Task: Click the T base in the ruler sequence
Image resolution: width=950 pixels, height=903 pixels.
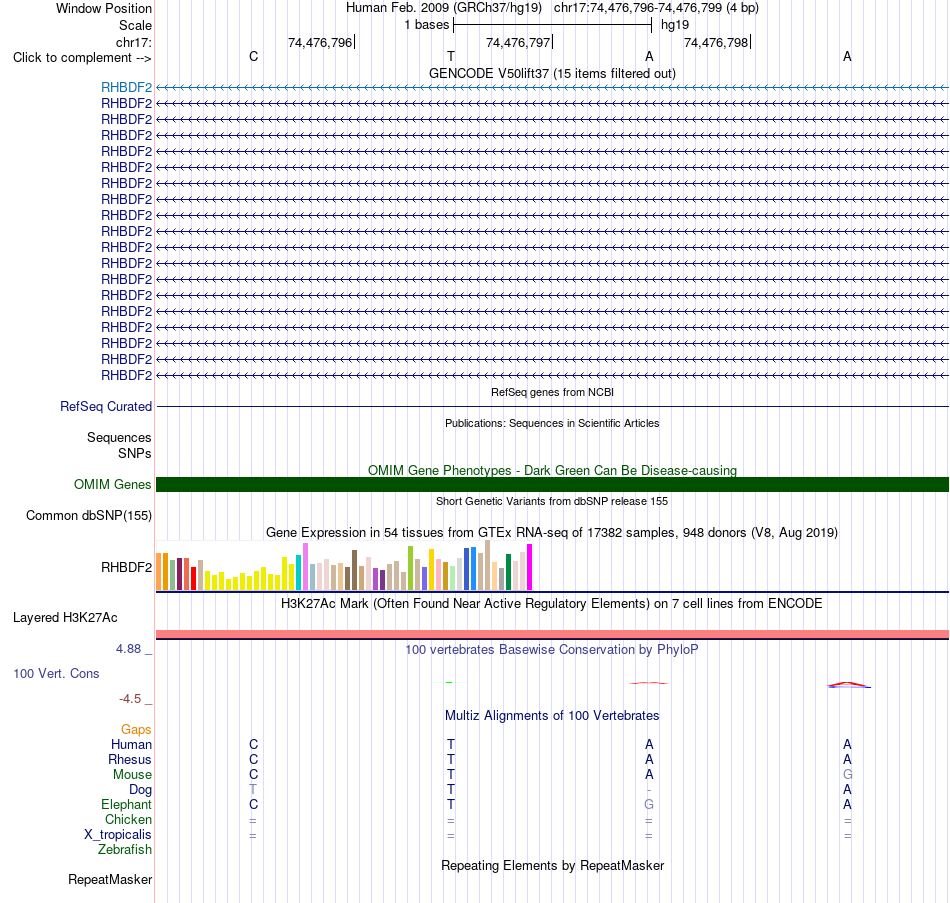Action: pyautogui.click(x=451, y=56)
